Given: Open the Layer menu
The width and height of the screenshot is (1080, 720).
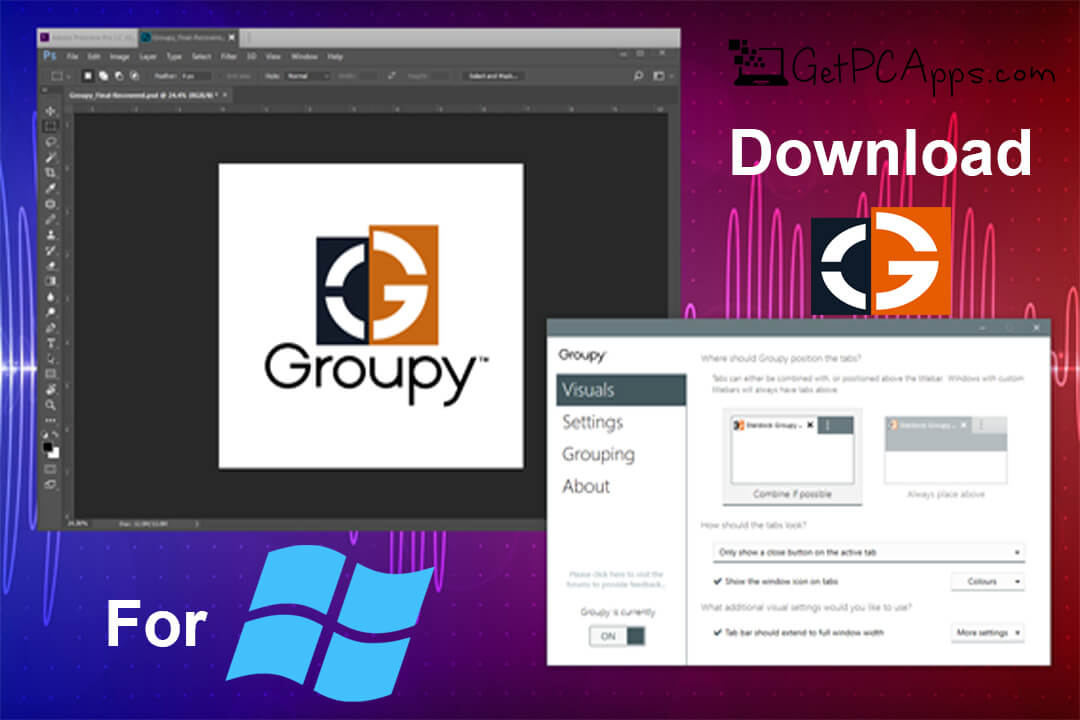Looking at the screenshot, I should [x=148, y=56].
